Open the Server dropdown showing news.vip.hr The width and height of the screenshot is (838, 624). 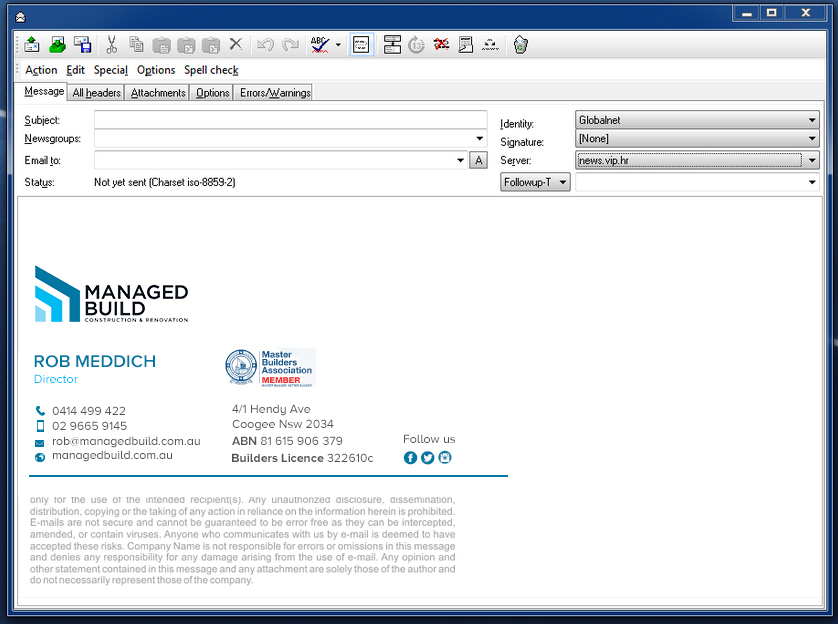[697, 160]
